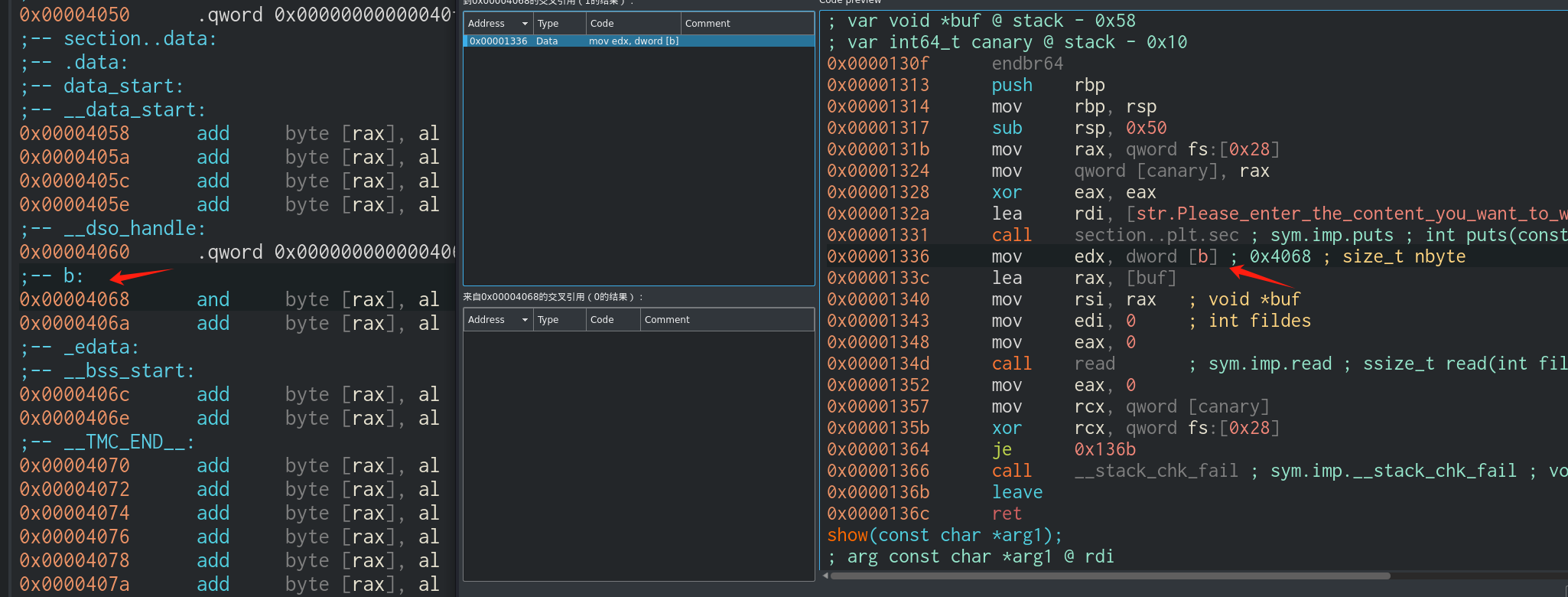
Task: Click address 0x0000135b xor line
Action: [x=878, y=428]
